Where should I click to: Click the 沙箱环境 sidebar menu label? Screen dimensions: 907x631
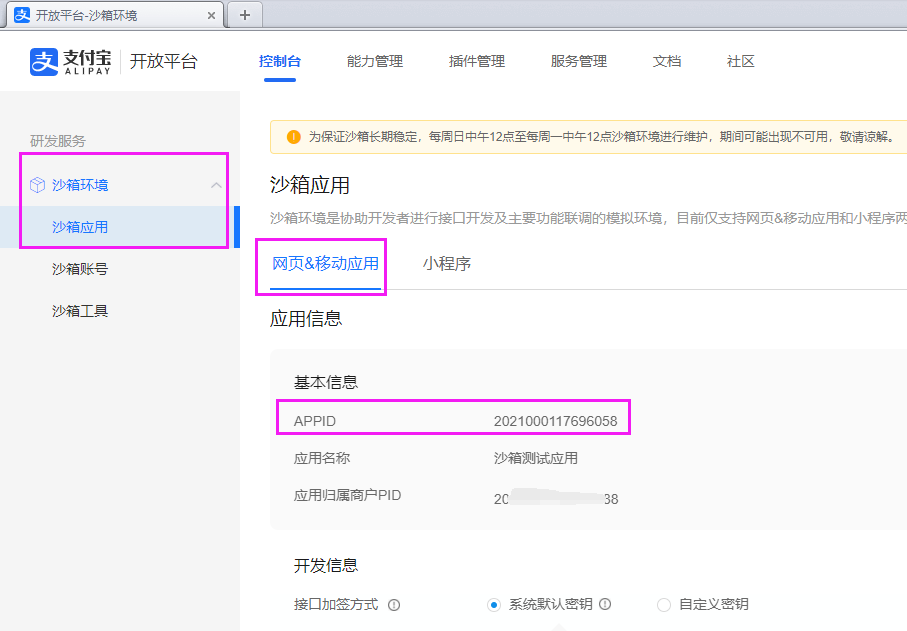[80, 185]
